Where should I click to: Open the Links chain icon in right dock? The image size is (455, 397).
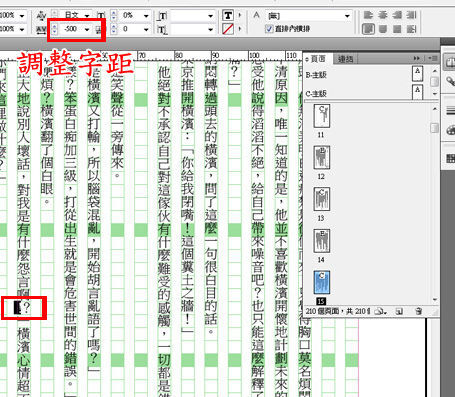click(x=451, y=80)
